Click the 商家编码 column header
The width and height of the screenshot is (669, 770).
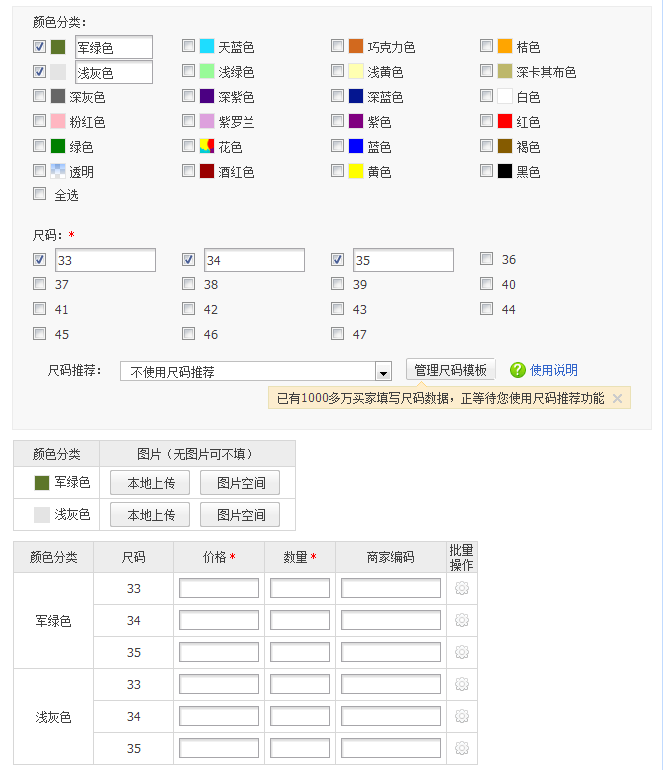click(391, 557)
